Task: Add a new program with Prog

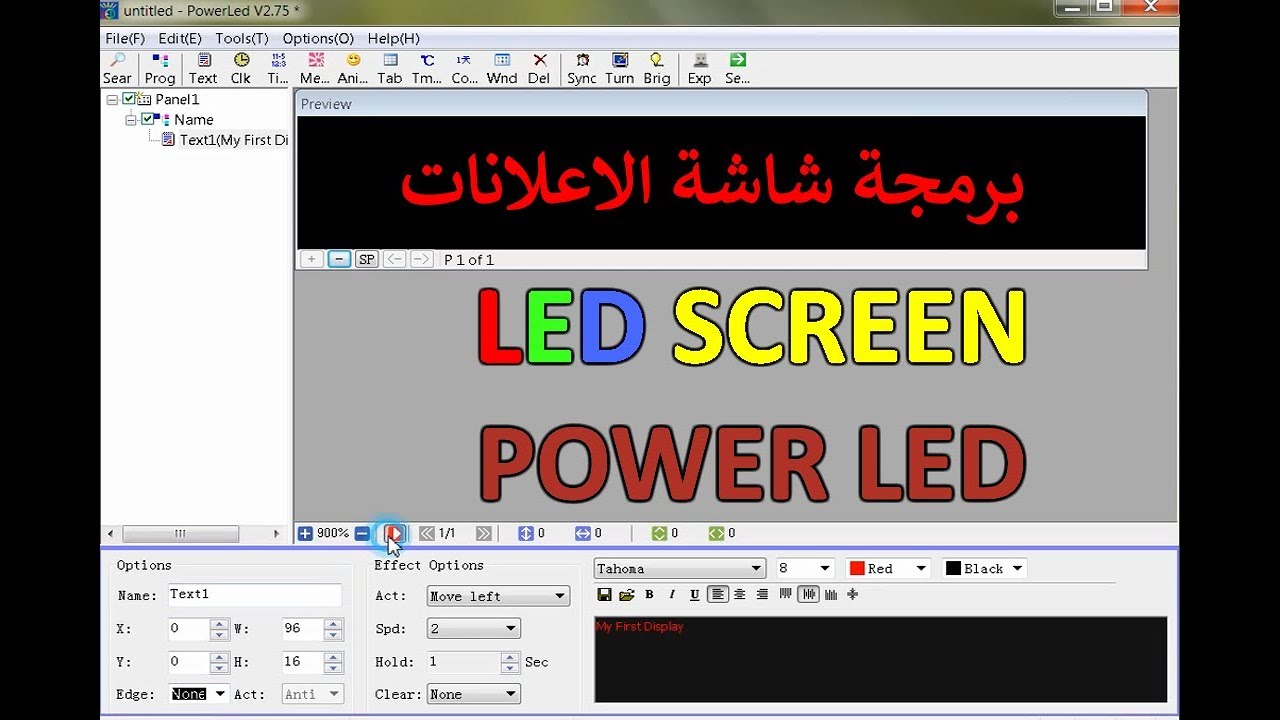Action: pyautogui.click(x=160, y=69)
